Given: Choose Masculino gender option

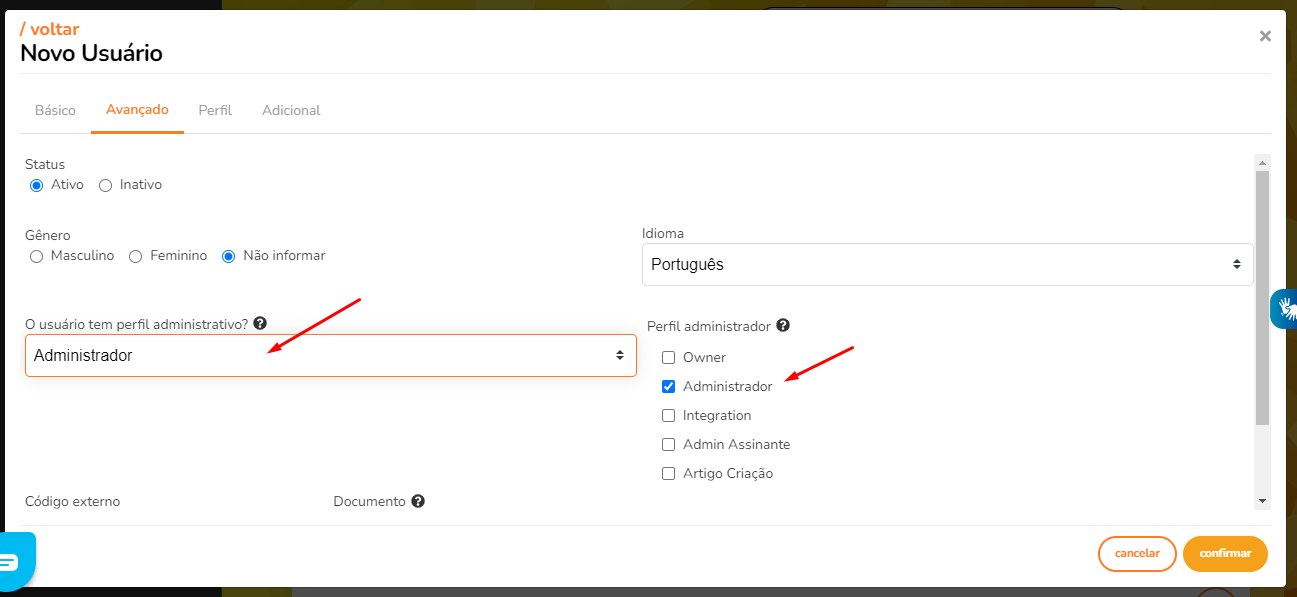Looking at the screenshot, I should [x=37, y=256].
